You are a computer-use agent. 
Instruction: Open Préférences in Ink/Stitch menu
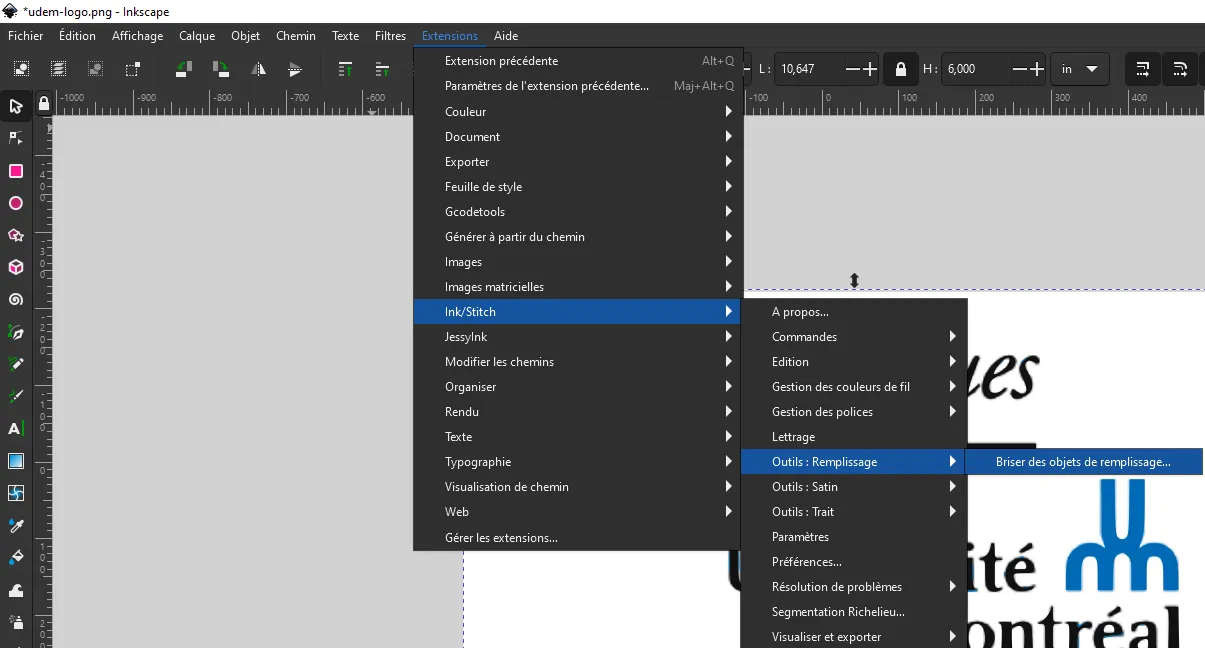coord(854,562)
